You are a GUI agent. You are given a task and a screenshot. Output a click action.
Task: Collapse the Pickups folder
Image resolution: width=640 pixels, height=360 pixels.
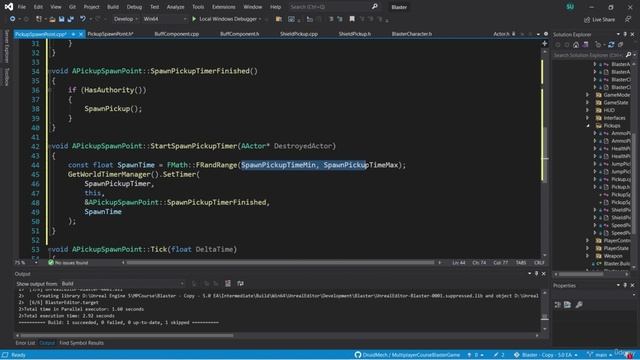(x=588, y=126)
